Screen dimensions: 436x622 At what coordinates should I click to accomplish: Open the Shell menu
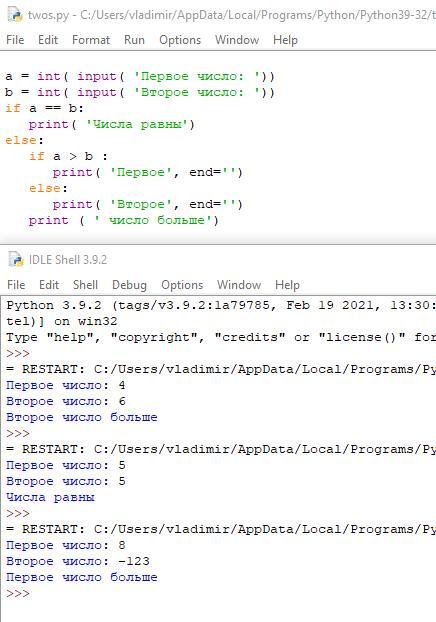point(85,285)
